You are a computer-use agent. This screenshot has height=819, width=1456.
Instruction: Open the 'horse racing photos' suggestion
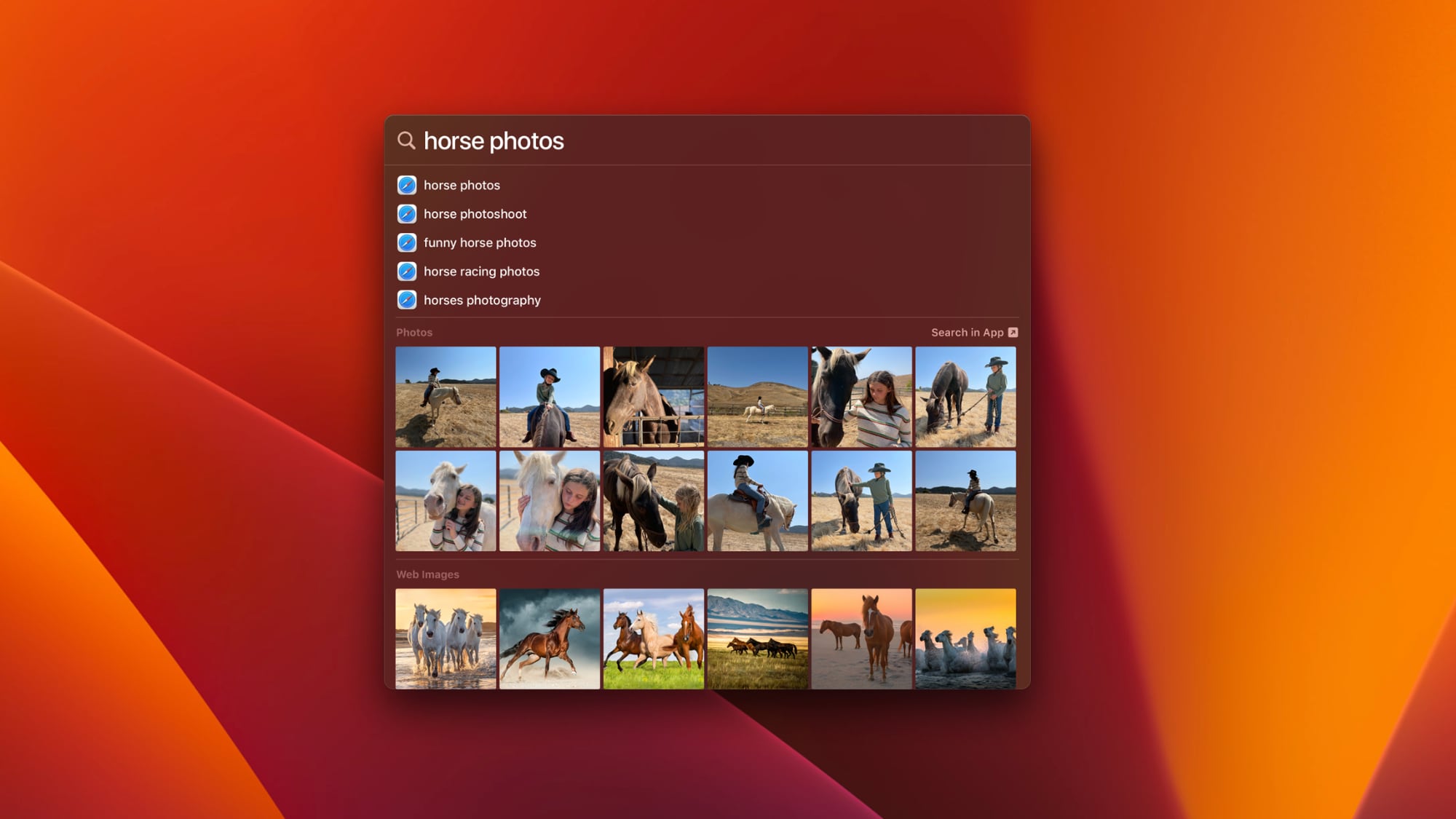(x=481, y=271)
